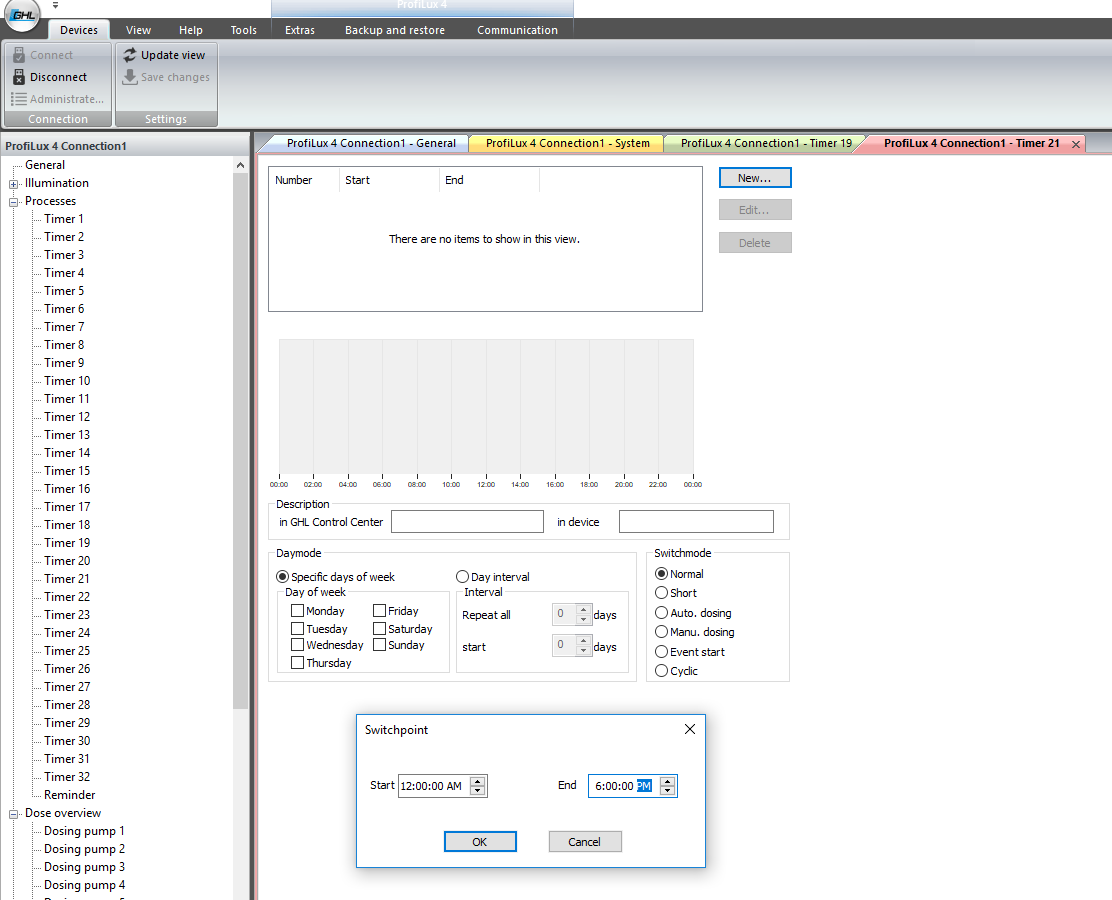The image size is (1112, 900).
Task: Select Dosing pump 4 in the tree
Action: [x=84, y=885]
